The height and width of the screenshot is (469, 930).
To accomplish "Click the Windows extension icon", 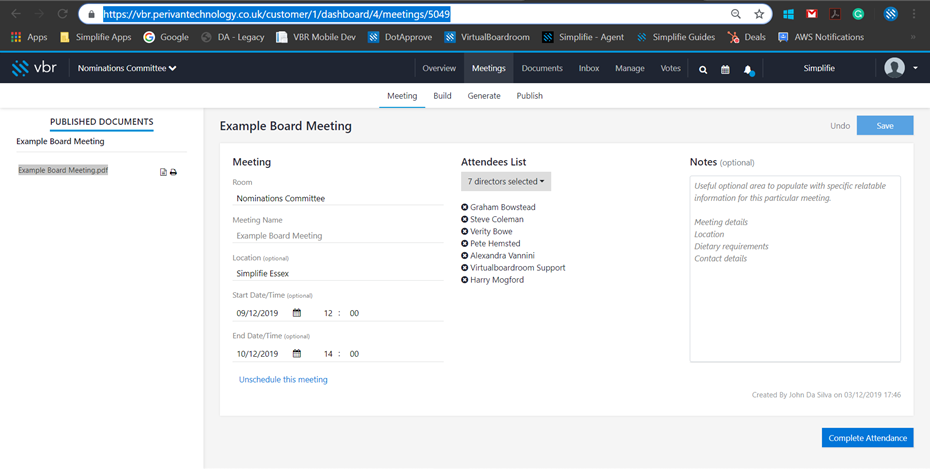I will pos(788,14).
